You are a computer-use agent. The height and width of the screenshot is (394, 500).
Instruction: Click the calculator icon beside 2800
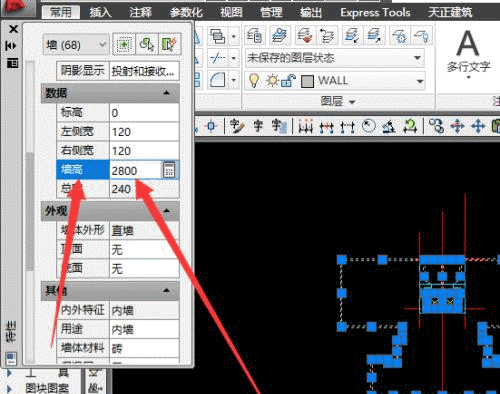[169, 170]
